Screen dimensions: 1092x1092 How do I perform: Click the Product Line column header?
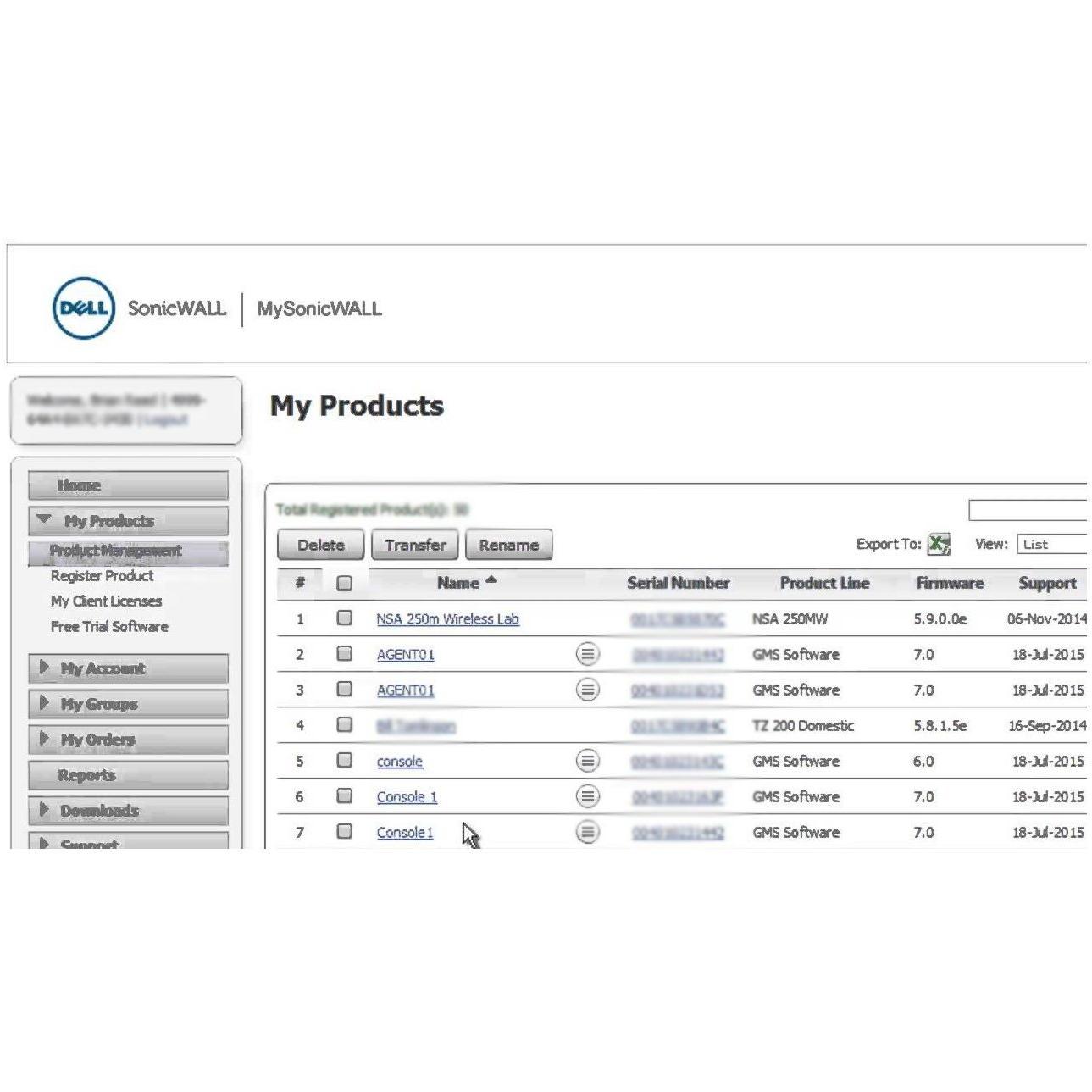point(824,583)
